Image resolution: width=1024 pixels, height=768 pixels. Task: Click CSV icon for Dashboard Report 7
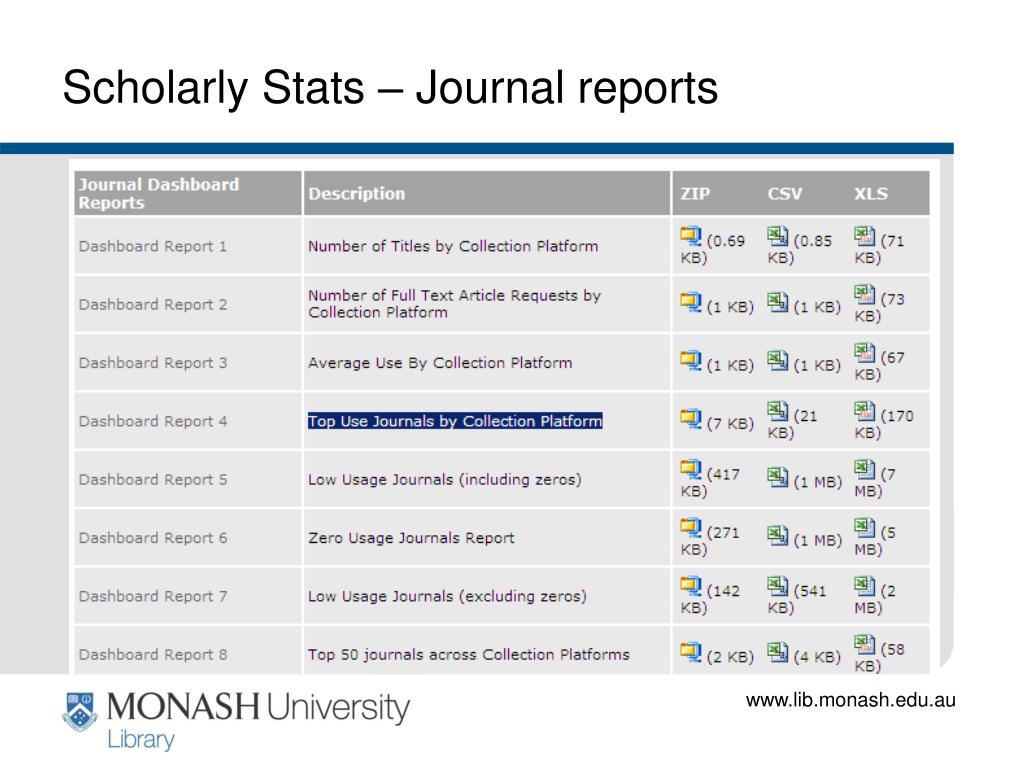pyautogui.click(x=778, y=586)
